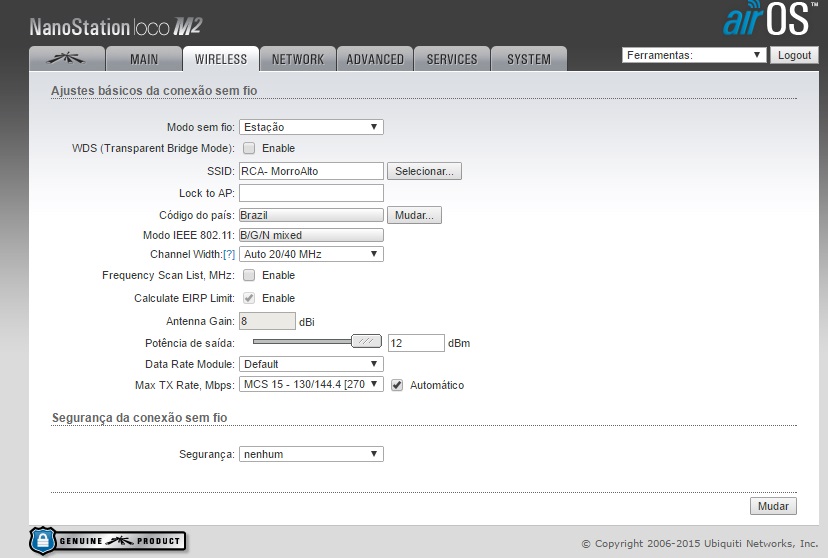The width and height of the screenshot is (828, 558).
Task: Enable WDS Transparent Bridge Mode checkbox
Action: pos(249,148)
